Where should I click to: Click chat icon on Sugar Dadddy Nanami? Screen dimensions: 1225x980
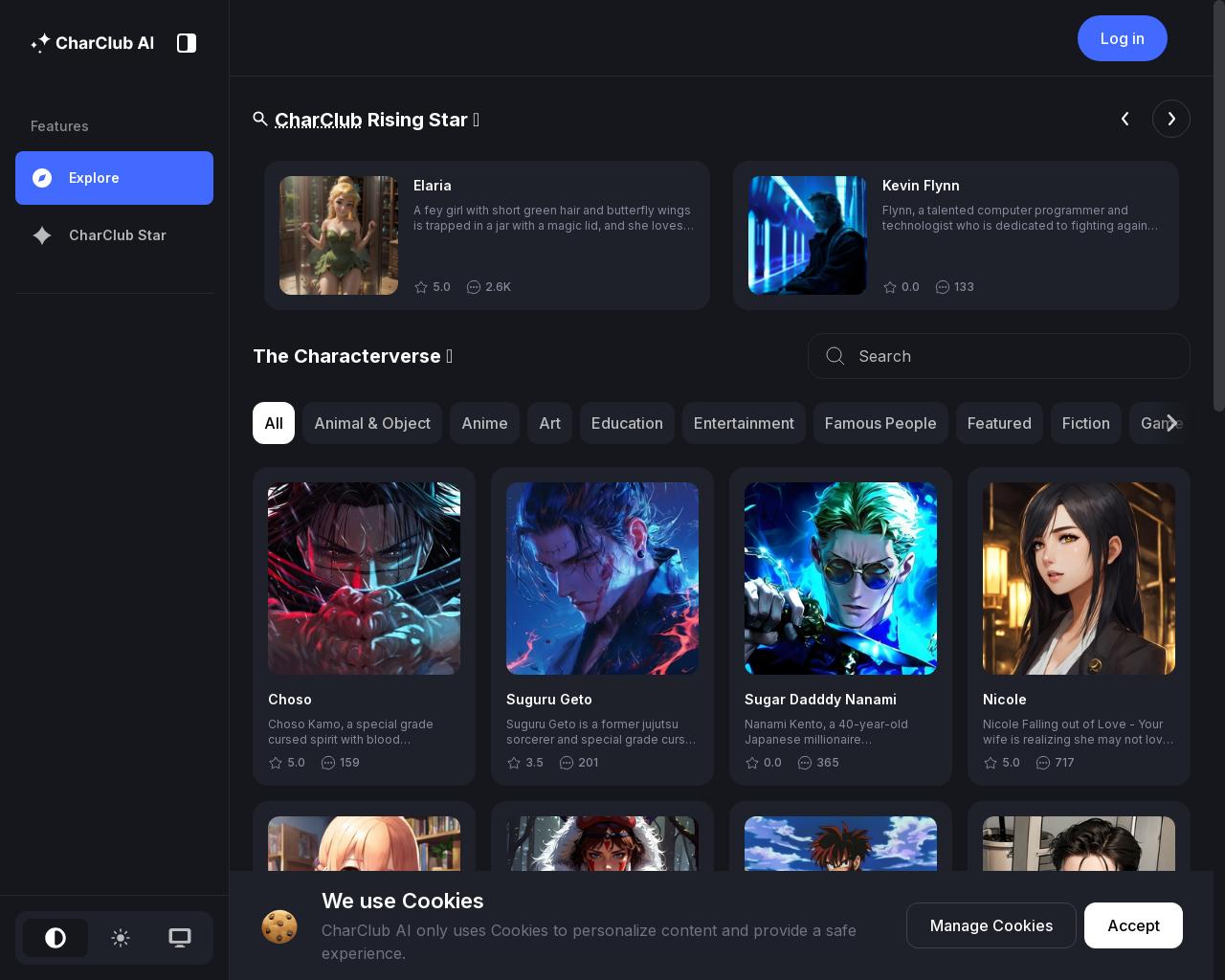(805, 763)
